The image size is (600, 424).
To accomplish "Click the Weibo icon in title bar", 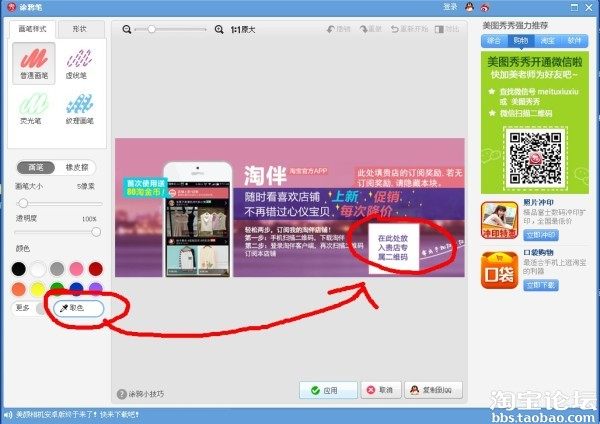I will 485,7.
